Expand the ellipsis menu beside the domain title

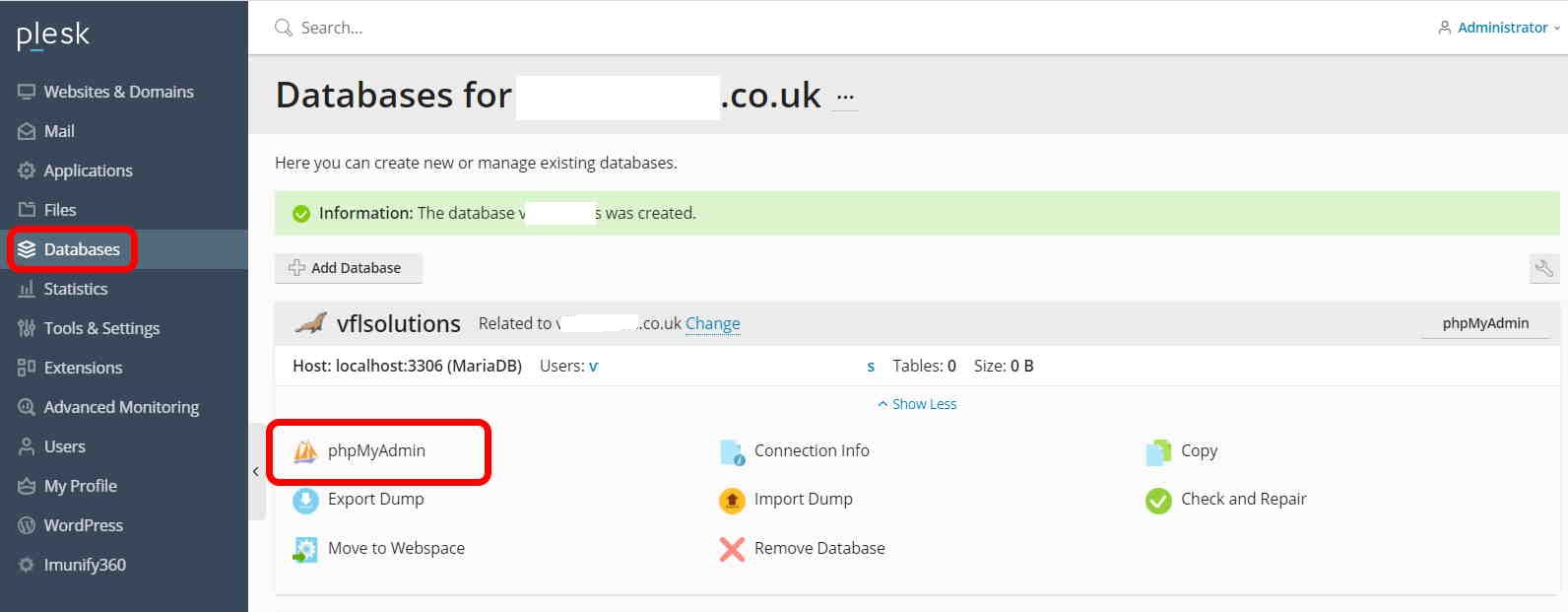tap(845, 98)
